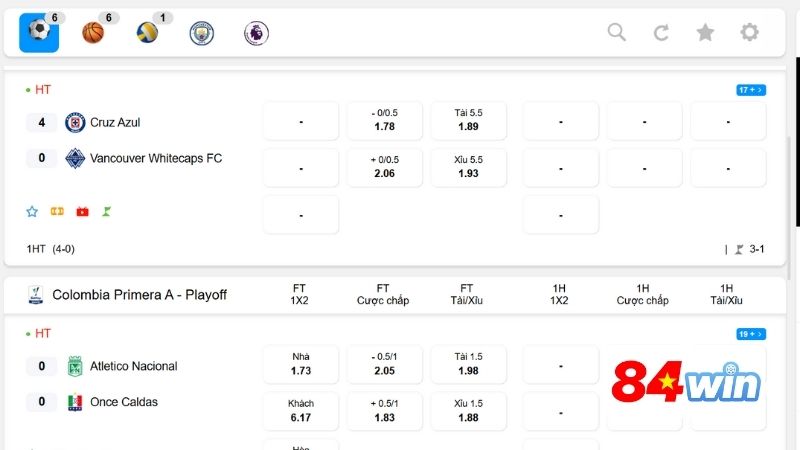Switch to the basketball sport icon
Screen dimensions: 800x450
[93, 33]
